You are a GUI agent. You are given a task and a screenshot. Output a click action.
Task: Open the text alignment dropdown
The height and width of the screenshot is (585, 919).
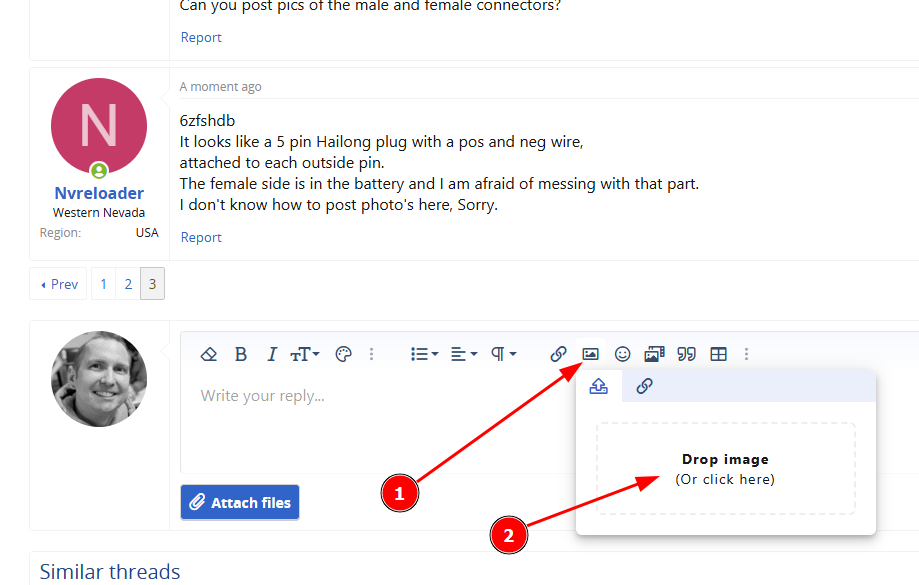463,354
